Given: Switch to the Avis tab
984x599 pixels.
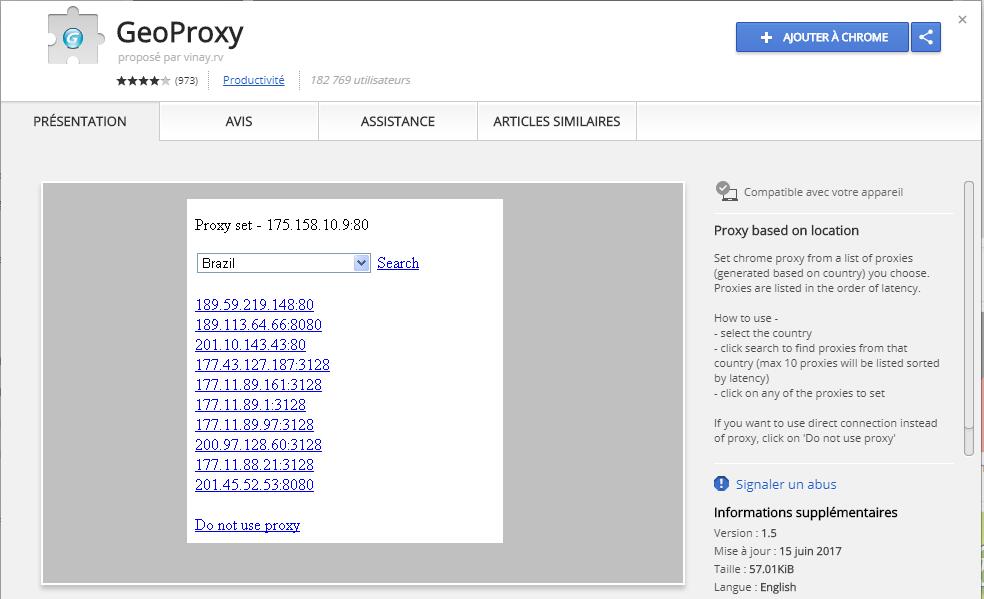Looking at the screenshot, I should [x=238, y=121].
